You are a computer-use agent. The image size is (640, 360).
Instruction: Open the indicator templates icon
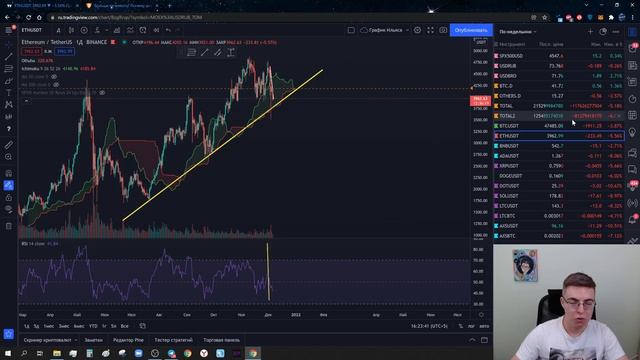(x=130, y=30)
